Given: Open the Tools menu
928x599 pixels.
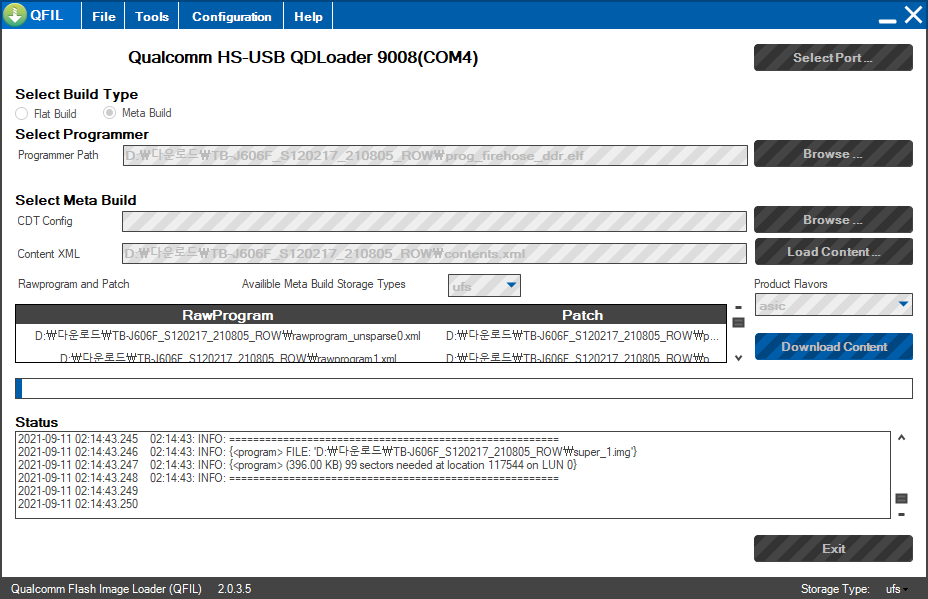Looking at the screenshot, I should pyautogui.click(x=152, y=17).
